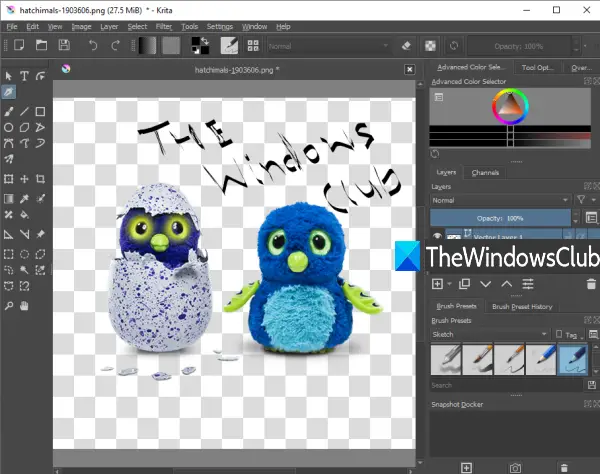Open the Sketch tag dropdown
Screen dimensions: 600x474
pos(490,334)
